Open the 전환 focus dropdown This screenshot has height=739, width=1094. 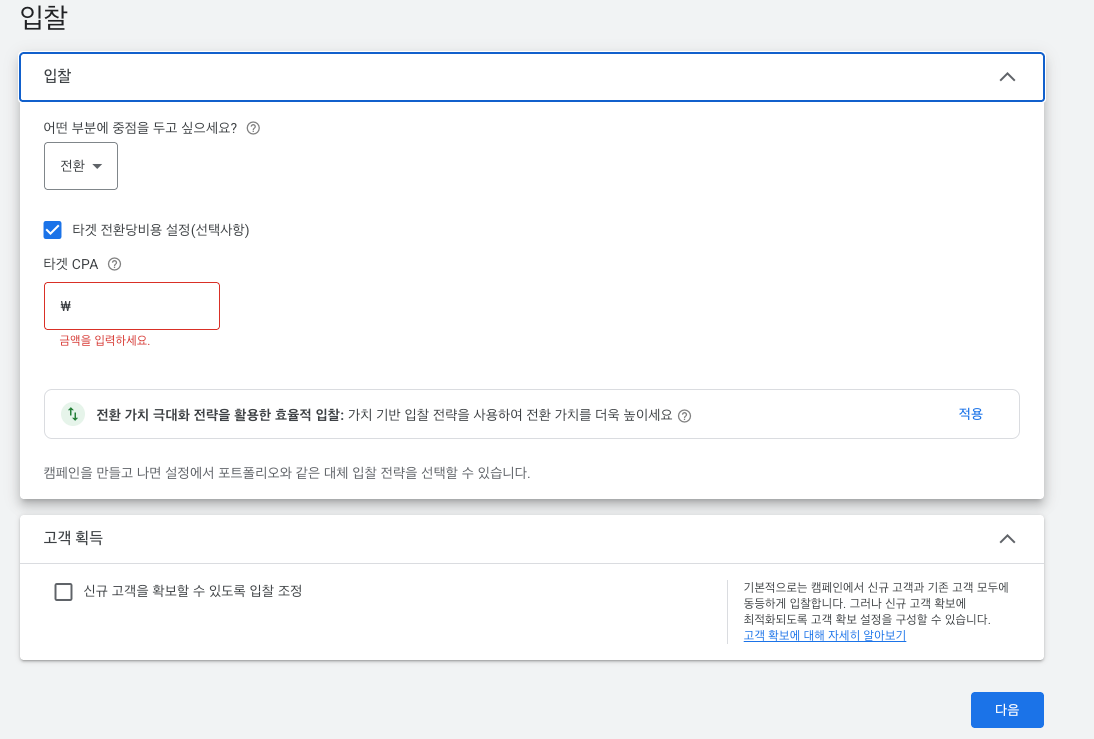pyautogui.click(x=81, y=165)
